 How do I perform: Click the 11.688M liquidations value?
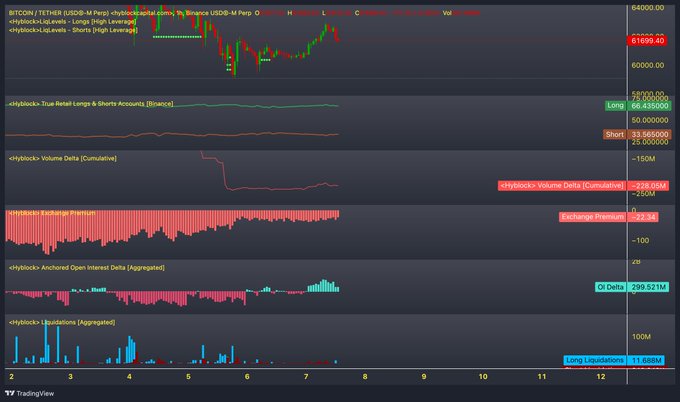tap(646, 360)
